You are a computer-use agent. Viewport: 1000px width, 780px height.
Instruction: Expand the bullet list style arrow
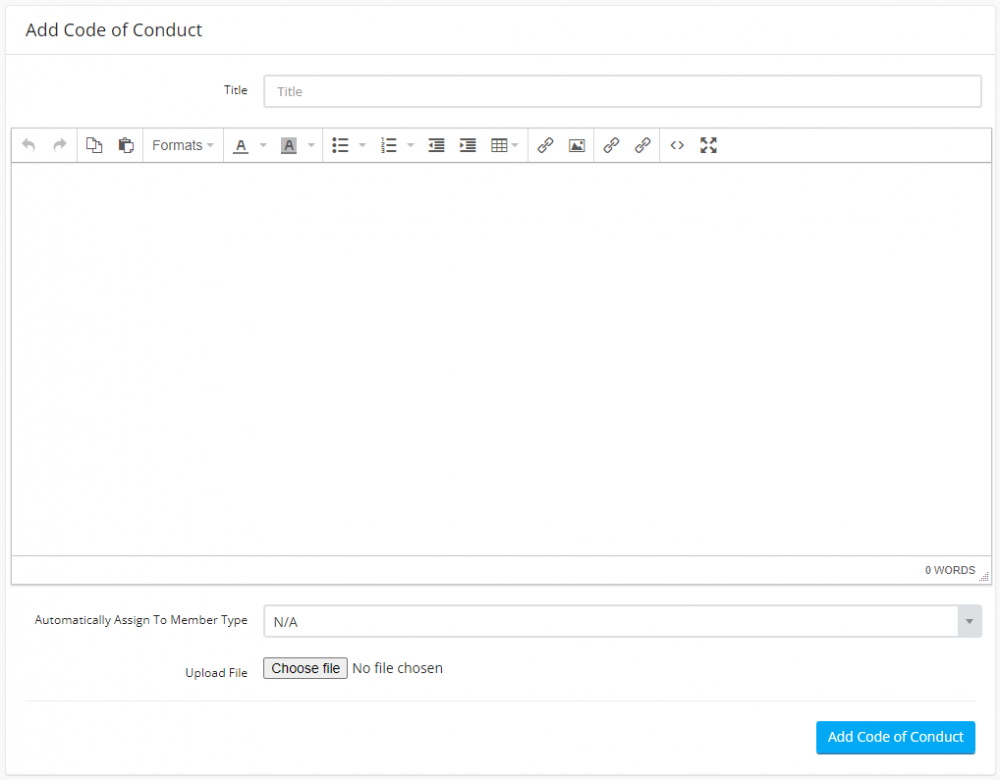point(362,145)
